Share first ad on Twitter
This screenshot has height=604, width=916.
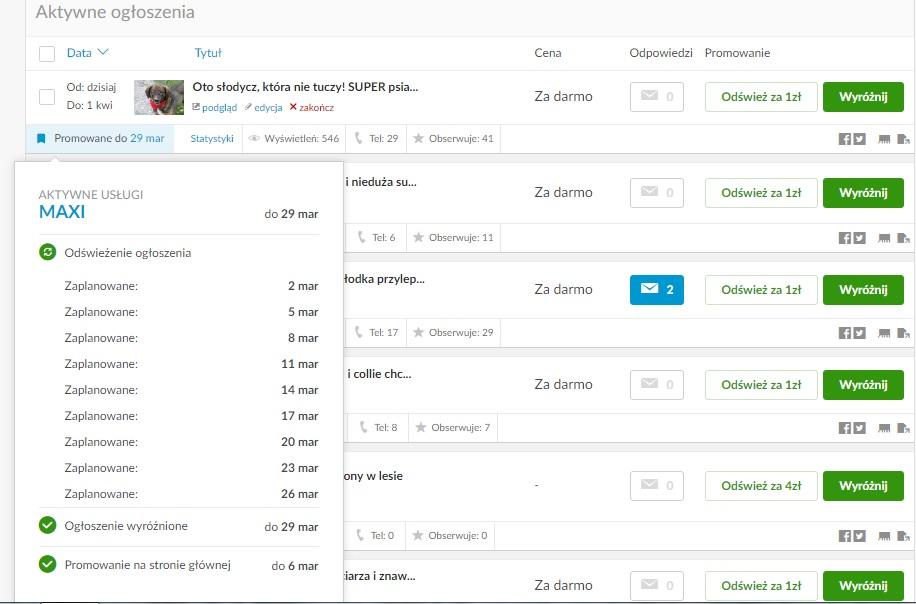(x=859, y=139)
